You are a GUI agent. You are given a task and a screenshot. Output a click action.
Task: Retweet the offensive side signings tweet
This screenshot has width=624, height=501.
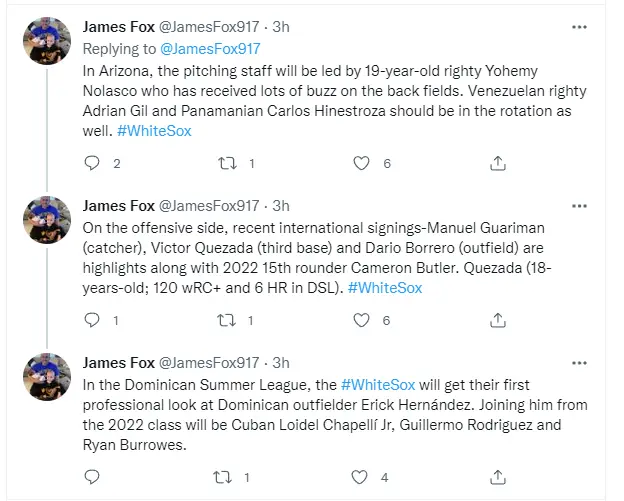(228, 320)
